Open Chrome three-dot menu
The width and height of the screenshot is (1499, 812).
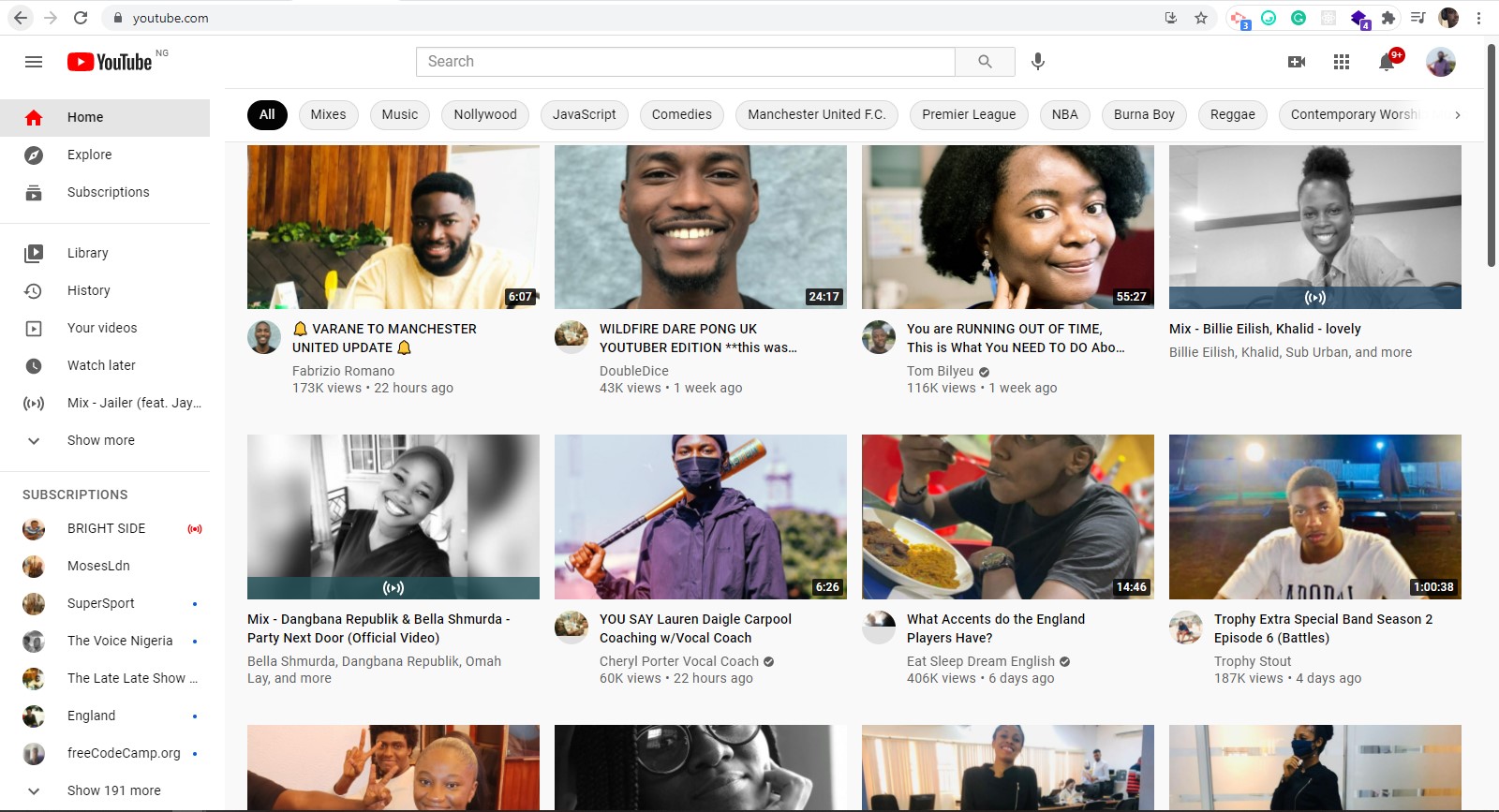pyautogui.click(x=1478, y=18)
